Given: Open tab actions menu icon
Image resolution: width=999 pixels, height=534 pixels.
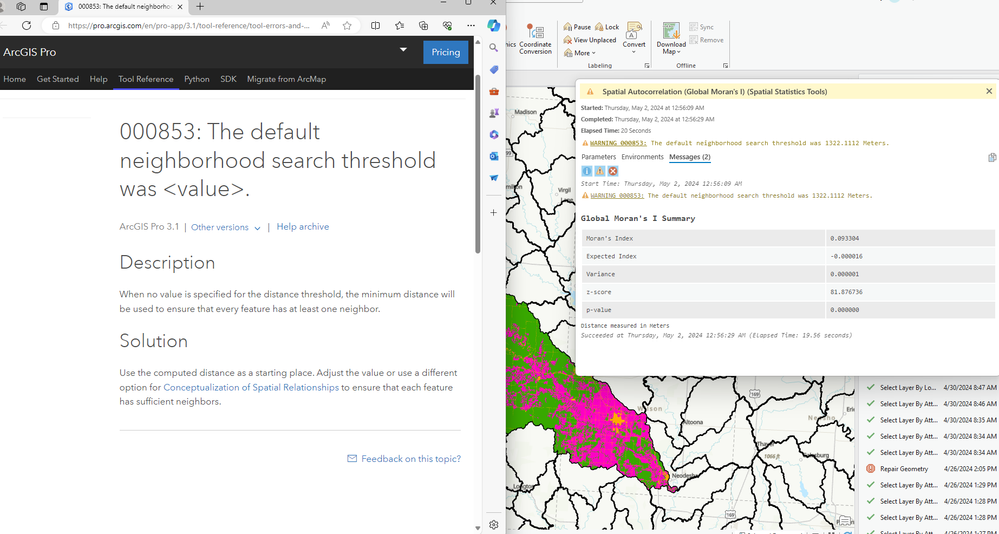Looking at the screenshot, I should pyautogui.click(x=43, y=6).
